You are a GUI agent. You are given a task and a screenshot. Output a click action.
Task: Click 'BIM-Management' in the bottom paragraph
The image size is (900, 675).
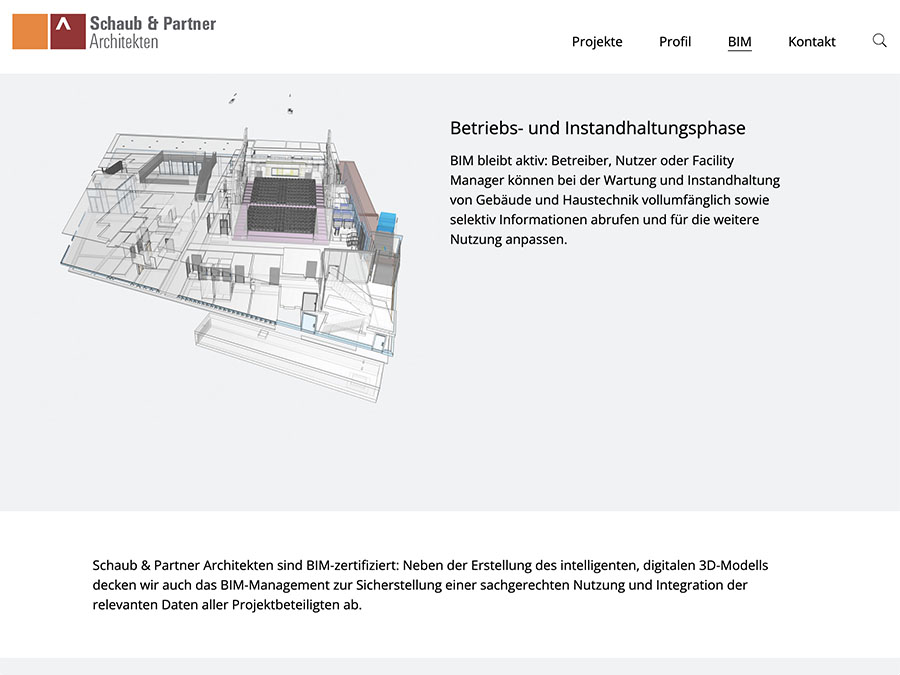click(258, 585)
